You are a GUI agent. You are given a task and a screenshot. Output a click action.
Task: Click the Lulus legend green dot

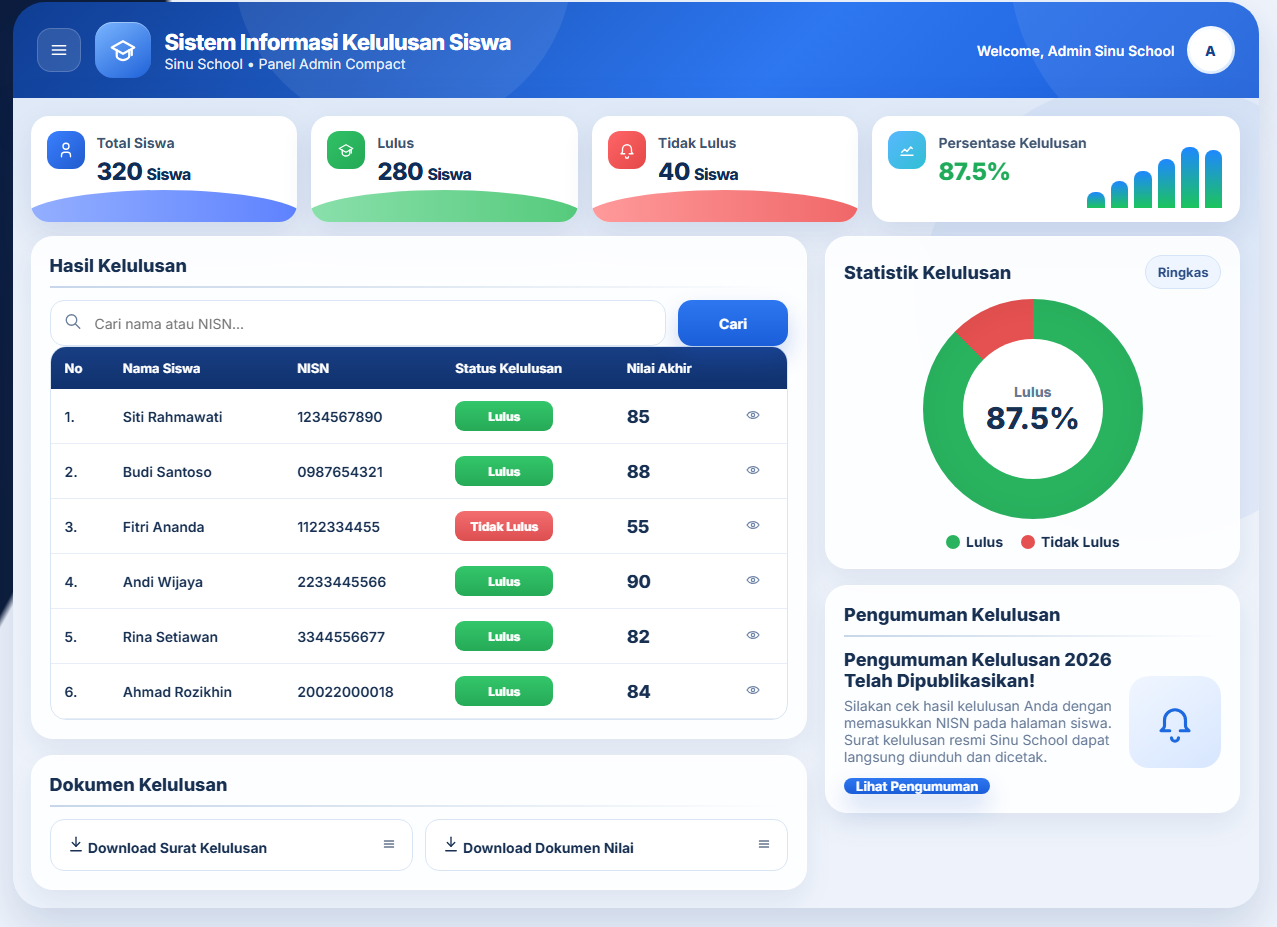pos(953,542)
